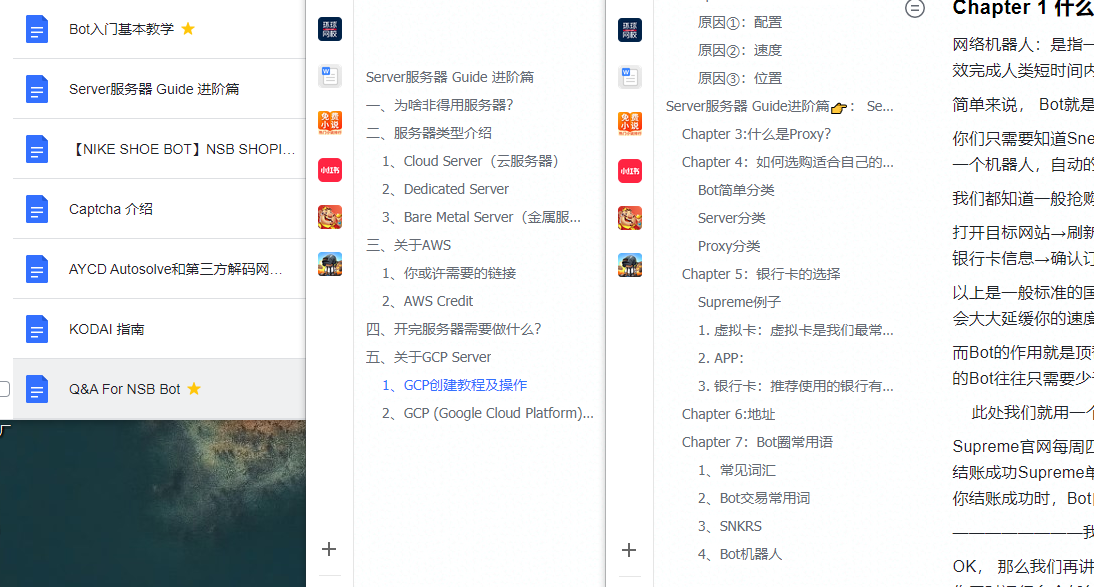Go to Chapter 6:地址 outline heading

[x=728, y=414]
